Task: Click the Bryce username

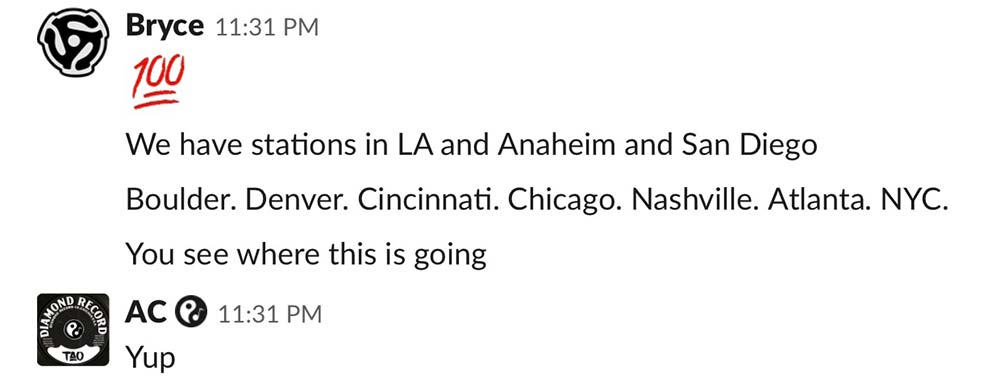Action: click(x=165, y=26)
